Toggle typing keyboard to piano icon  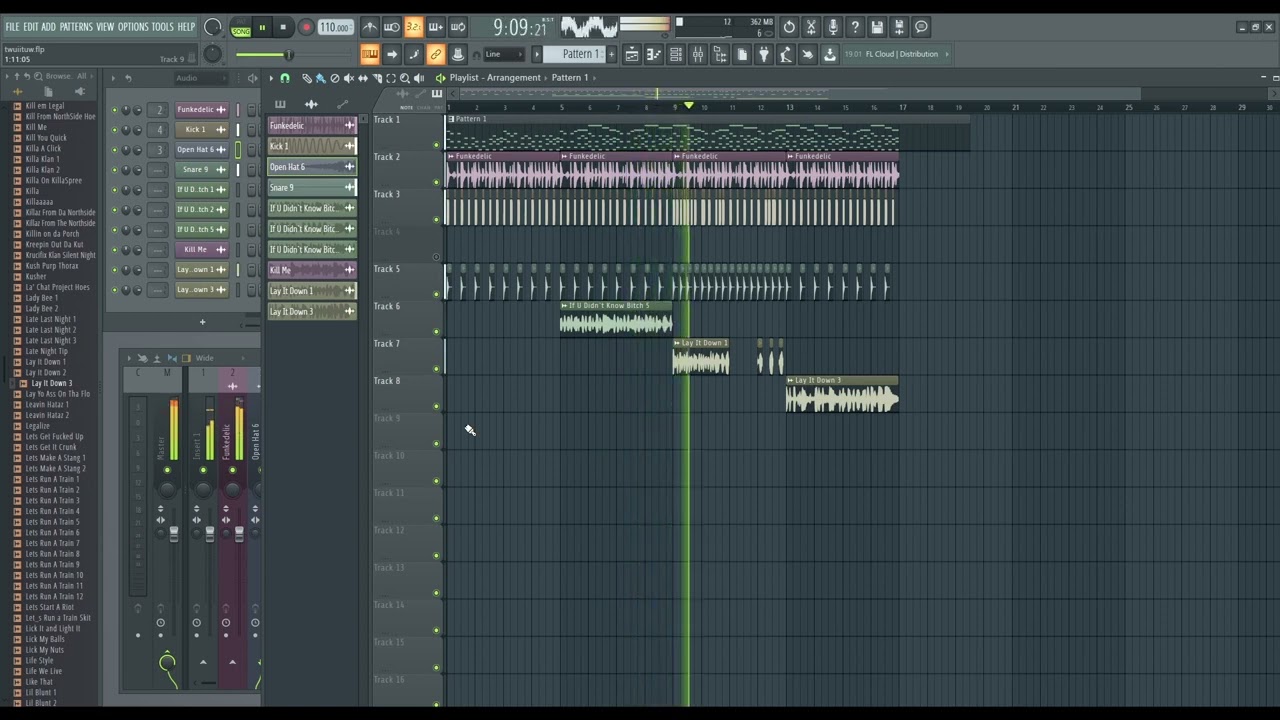pyautogui.click(x=370, y=54)
